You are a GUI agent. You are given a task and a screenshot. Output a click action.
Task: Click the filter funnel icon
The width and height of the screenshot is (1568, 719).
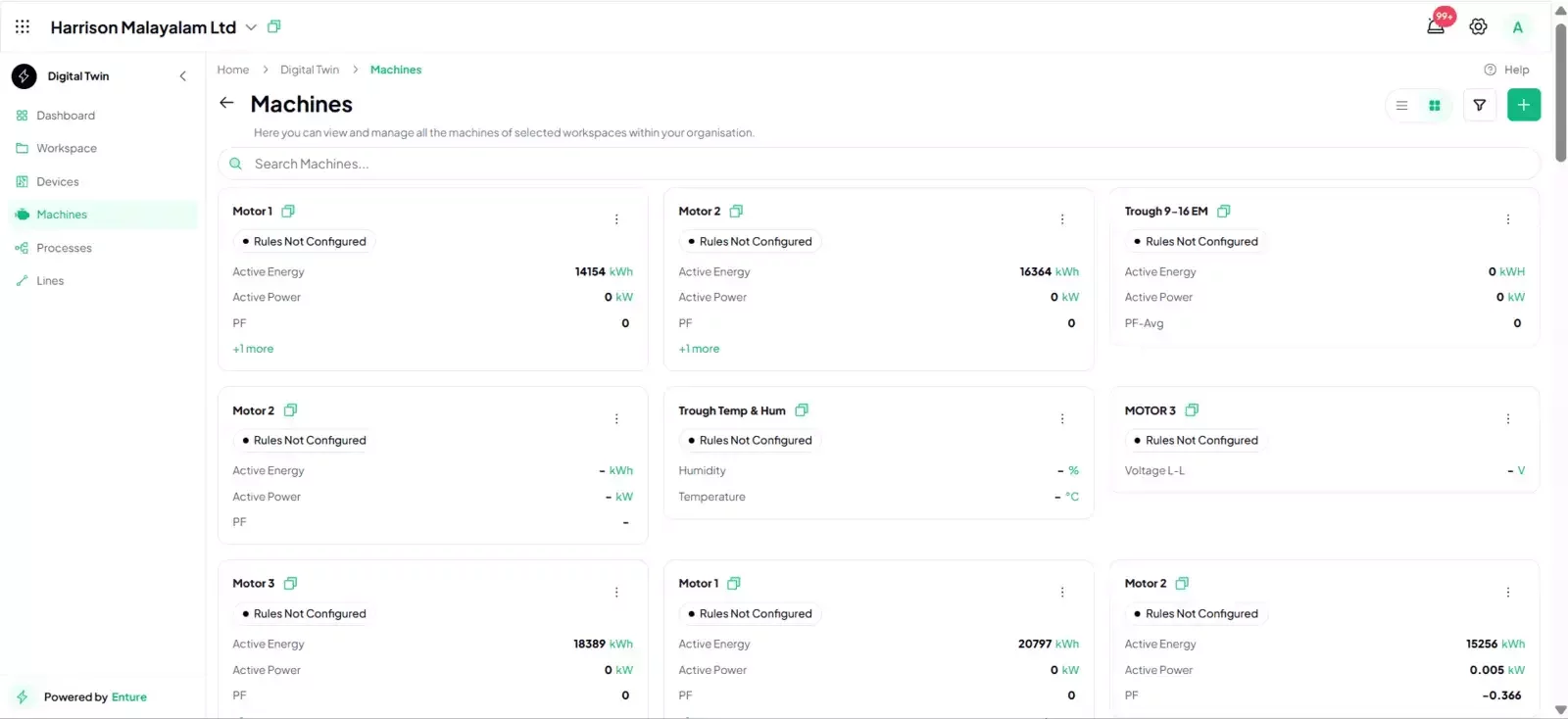(1480, 105)
